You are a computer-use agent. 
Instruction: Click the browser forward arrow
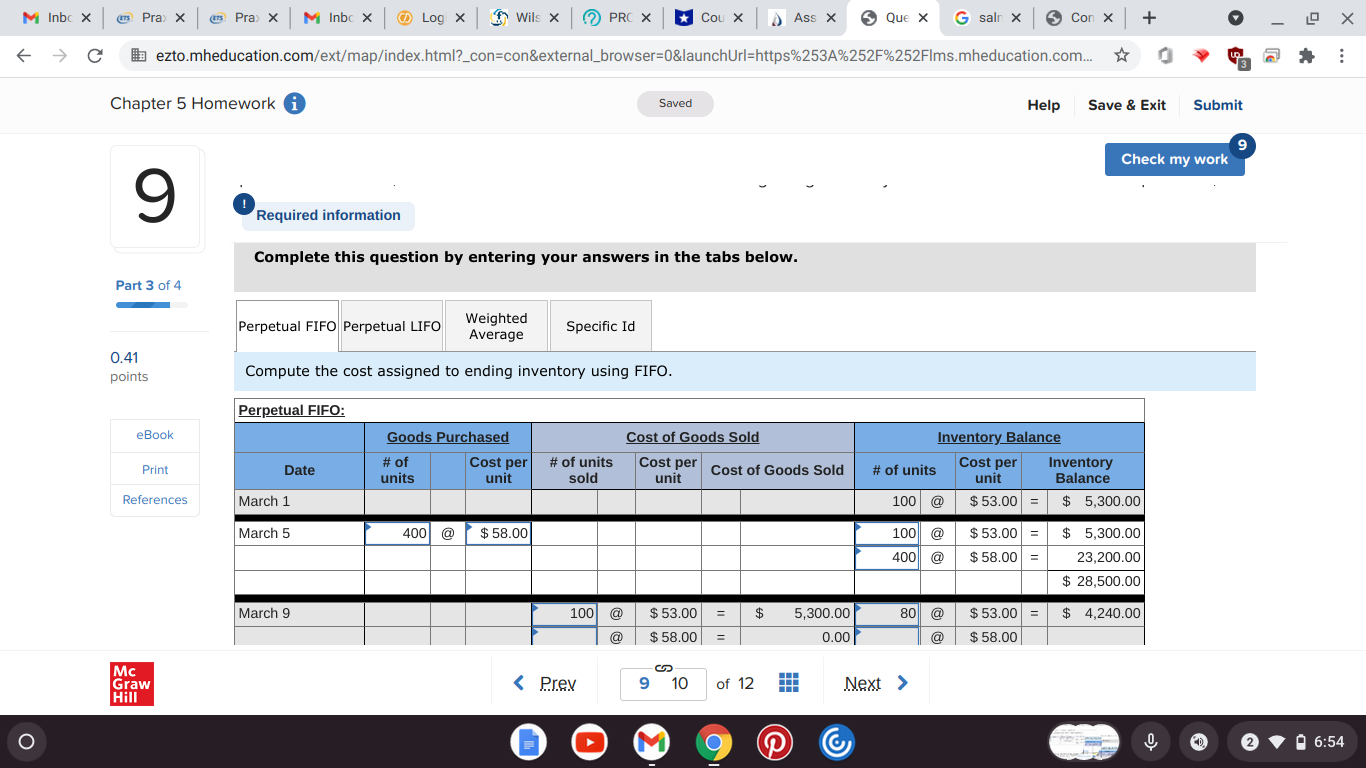[61, 56]
